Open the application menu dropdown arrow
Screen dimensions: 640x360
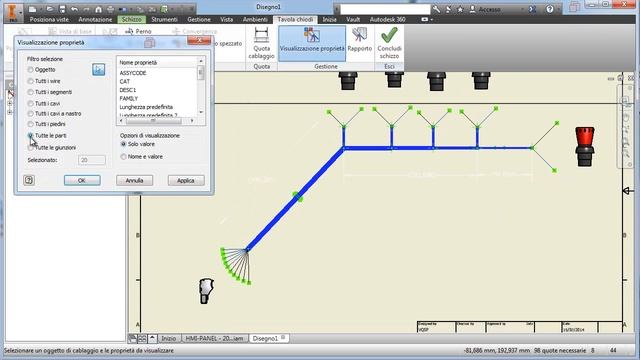pos(20,13)
